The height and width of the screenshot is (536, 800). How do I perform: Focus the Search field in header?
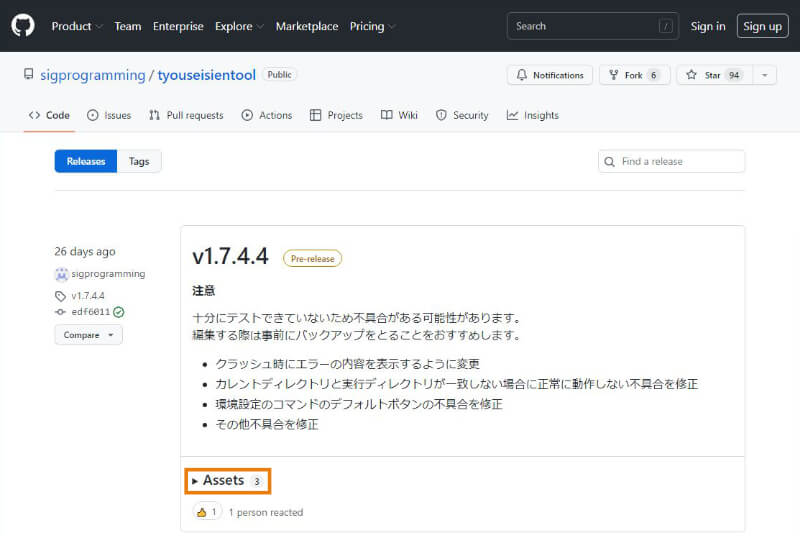(x=592, y=26)
